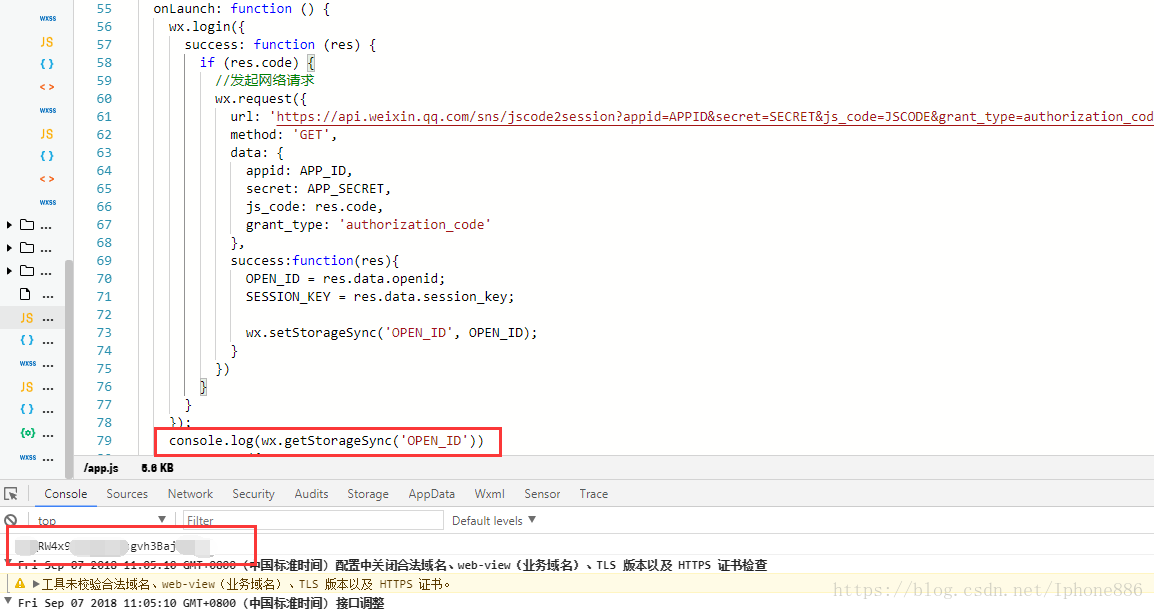Click the 'secret: APP_SECRET,' line
Image resolution: width=1154 pixels, height=610 pixels.
[x=318, y=188]
